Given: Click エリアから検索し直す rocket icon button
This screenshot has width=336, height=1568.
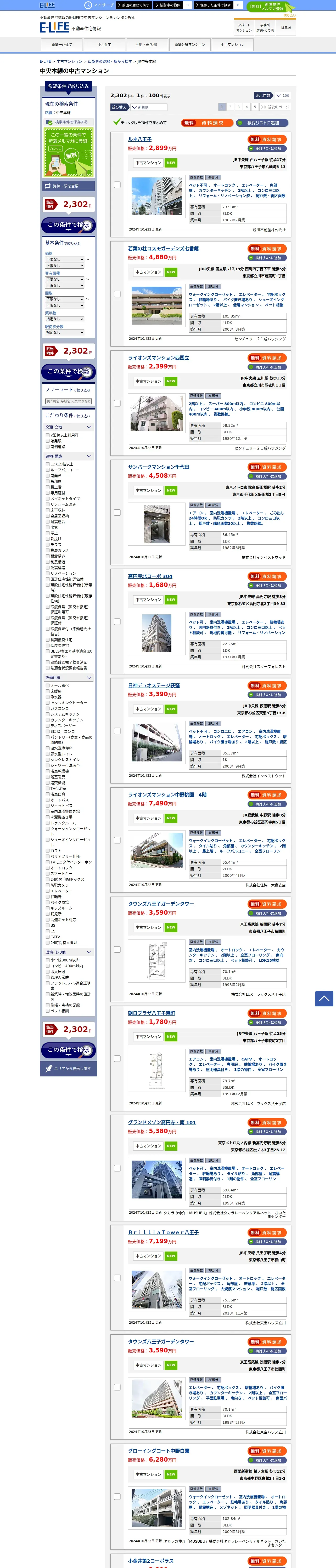Looking at the screenshot, I should click(x=68, y=1069).
